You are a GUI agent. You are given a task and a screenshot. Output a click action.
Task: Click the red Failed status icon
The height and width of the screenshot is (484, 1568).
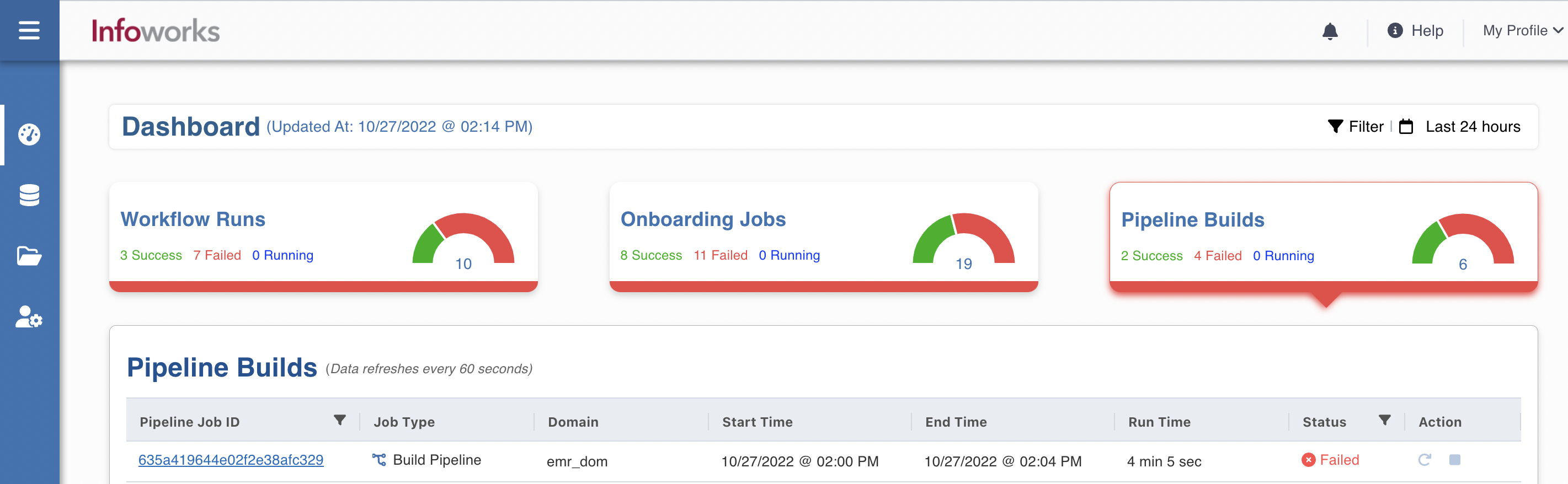point(1308,460)
